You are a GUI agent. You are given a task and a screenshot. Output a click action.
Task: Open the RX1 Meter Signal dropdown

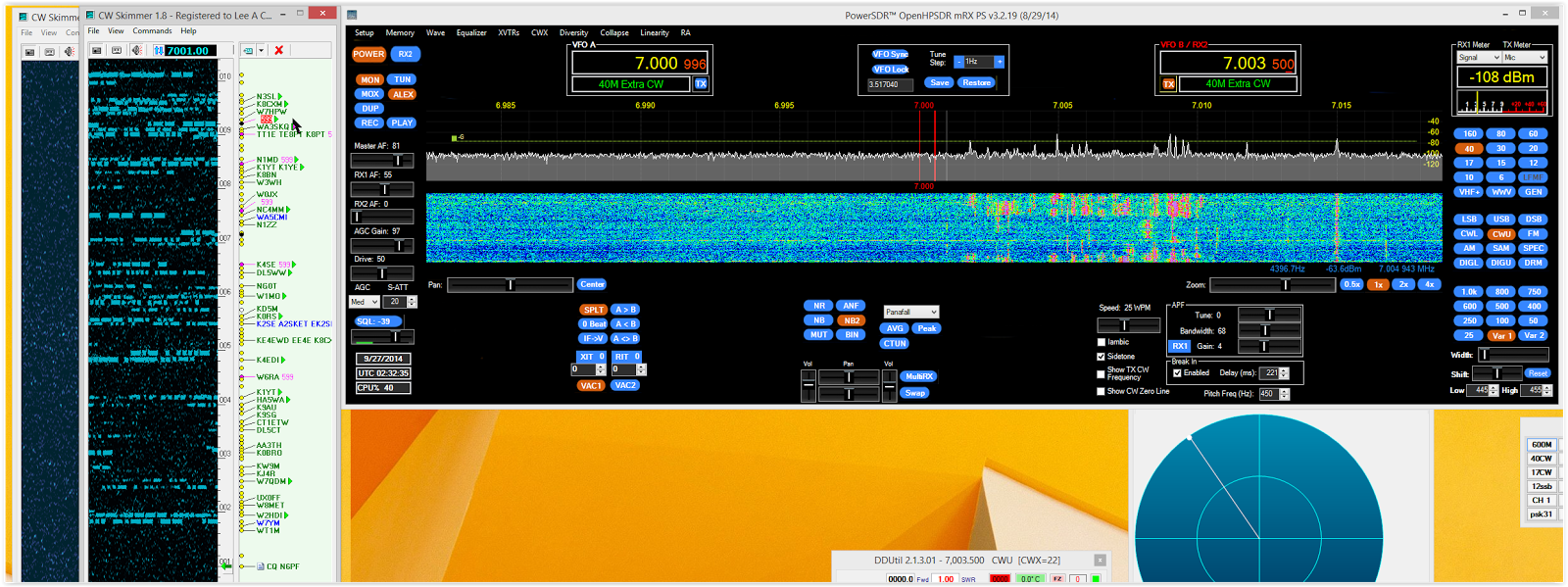tap(1478, 58)
